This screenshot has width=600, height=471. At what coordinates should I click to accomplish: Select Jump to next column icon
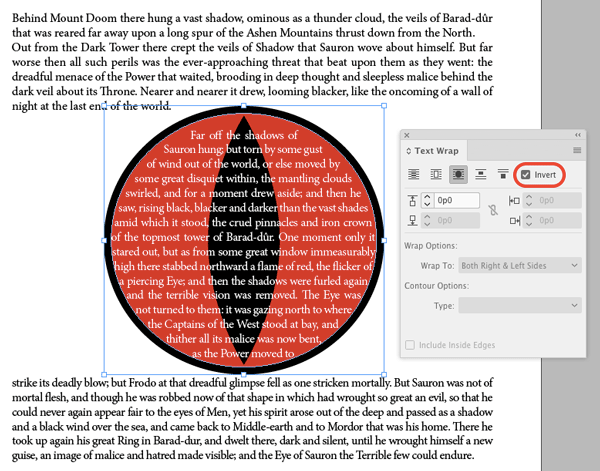click(x=503, y=174)
